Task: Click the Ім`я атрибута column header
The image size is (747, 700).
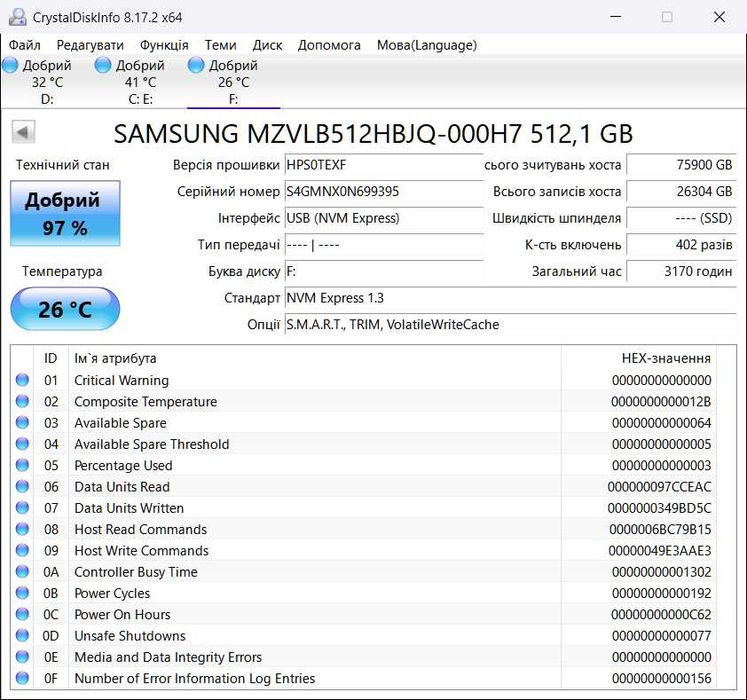Action: pos(314,358)
